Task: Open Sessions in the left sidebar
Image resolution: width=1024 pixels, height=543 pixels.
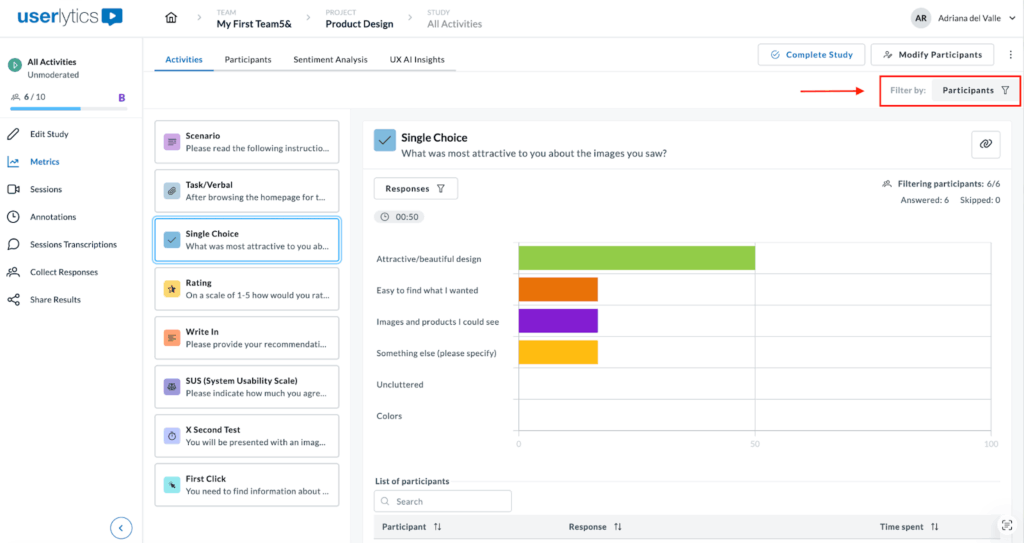Action: (45, 189)
